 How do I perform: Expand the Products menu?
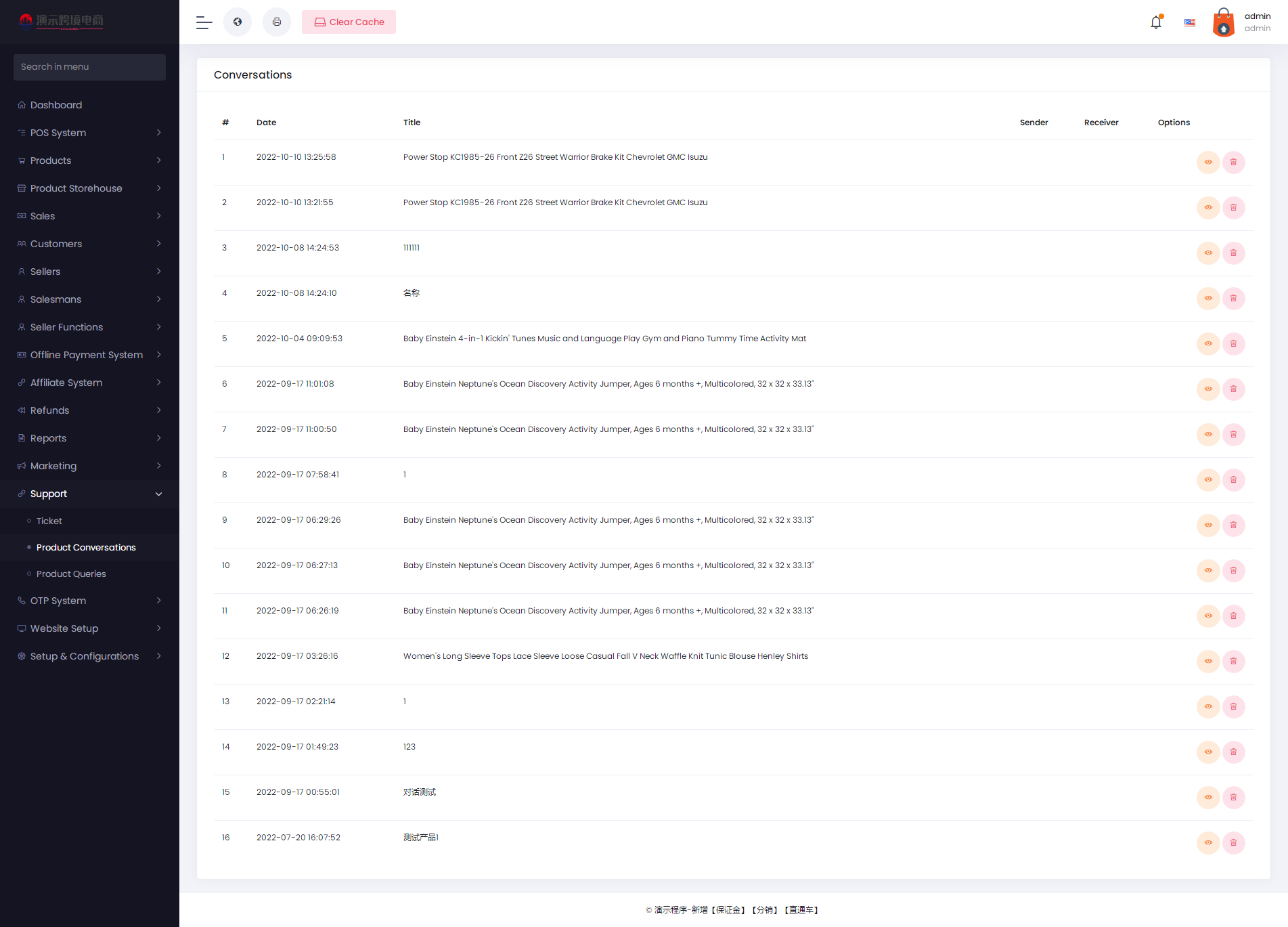tap(89, 160)
